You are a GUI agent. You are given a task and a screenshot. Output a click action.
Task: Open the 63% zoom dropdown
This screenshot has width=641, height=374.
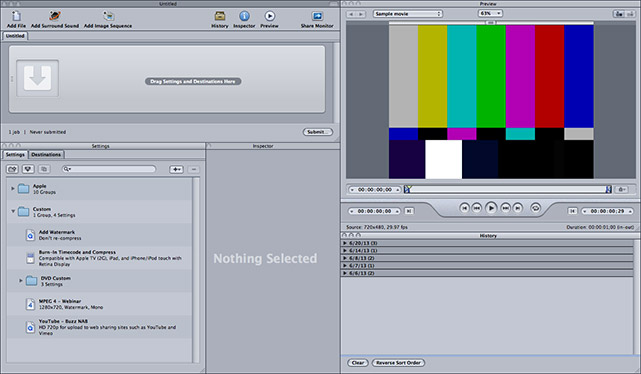490,13
